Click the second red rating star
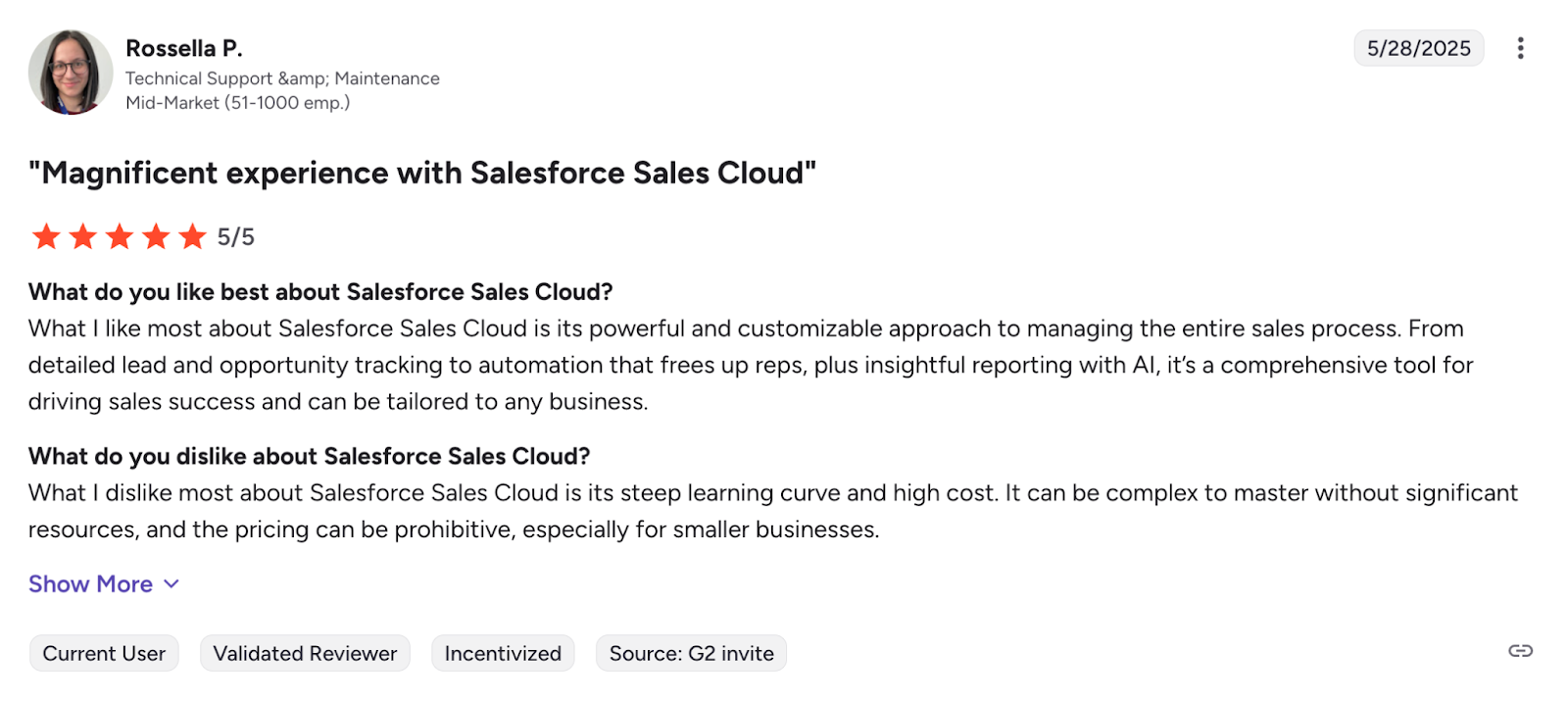 (x=82, y=235)
